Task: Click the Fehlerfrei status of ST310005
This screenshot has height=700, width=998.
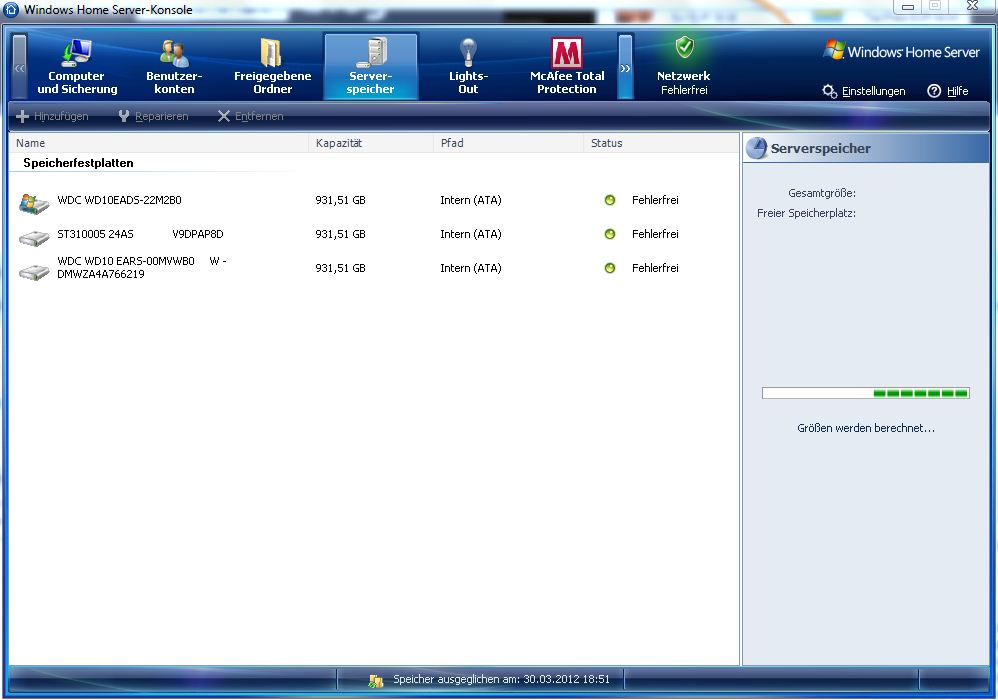Action: coord(655,234)
